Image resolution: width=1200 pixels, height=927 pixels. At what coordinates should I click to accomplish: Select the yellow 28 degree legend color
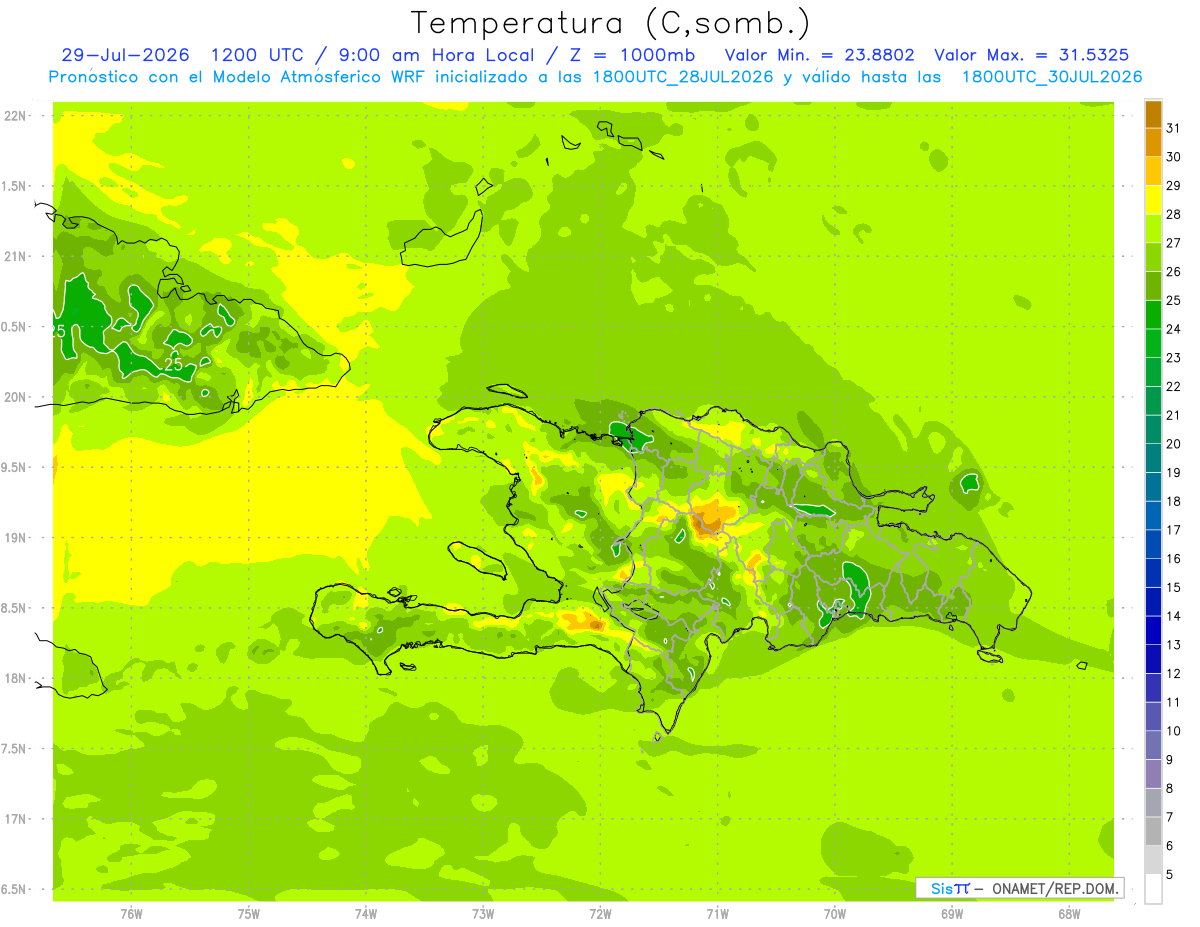[x=1153, y=200]
